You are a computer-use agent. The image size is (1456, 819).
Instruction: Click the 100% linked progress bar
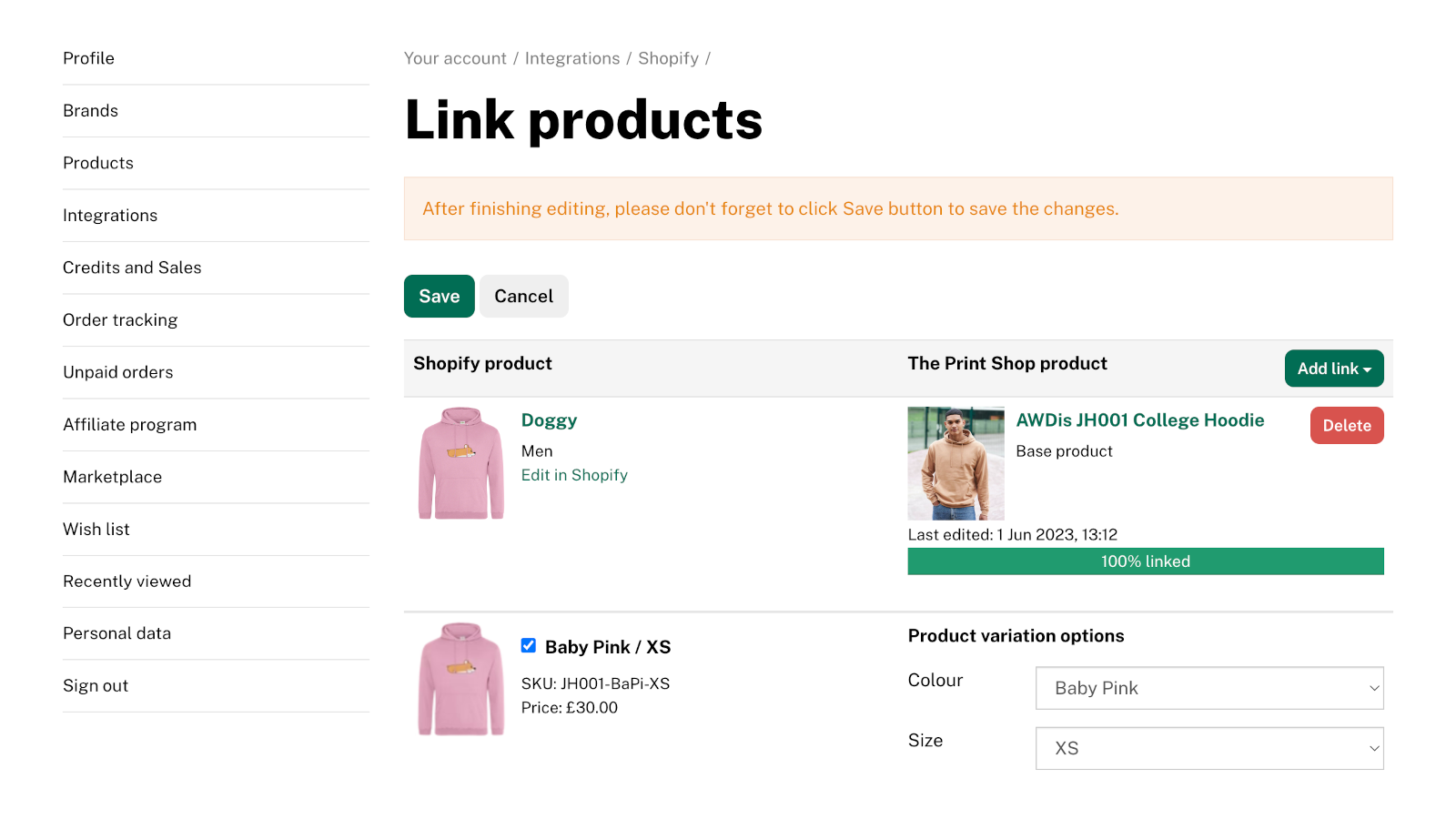pos(1145,561)
